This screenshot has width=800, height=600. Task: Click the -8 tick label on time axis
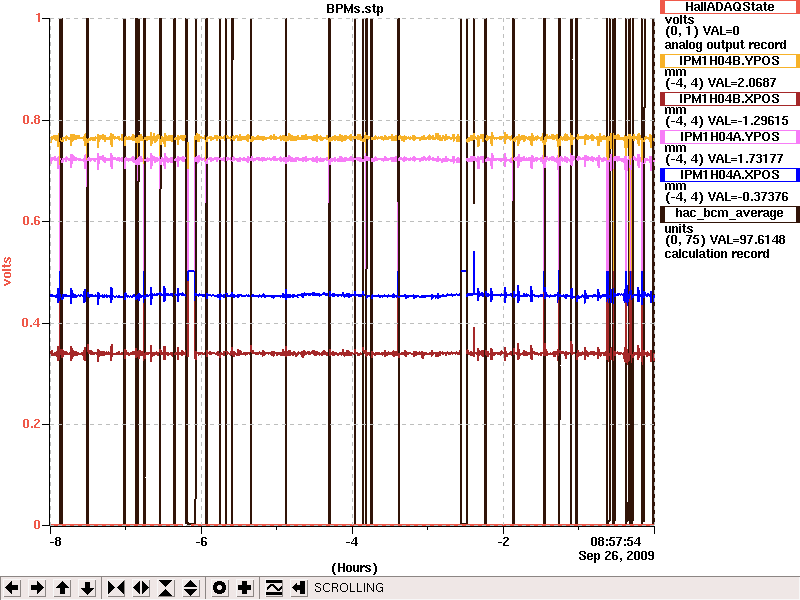click(x=55, y=541)
